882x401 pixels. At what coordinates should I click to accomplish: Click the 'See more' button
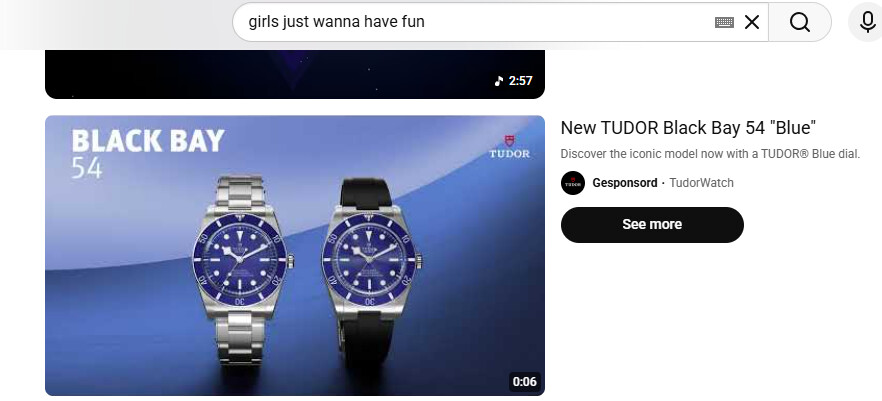click(652, 224)
